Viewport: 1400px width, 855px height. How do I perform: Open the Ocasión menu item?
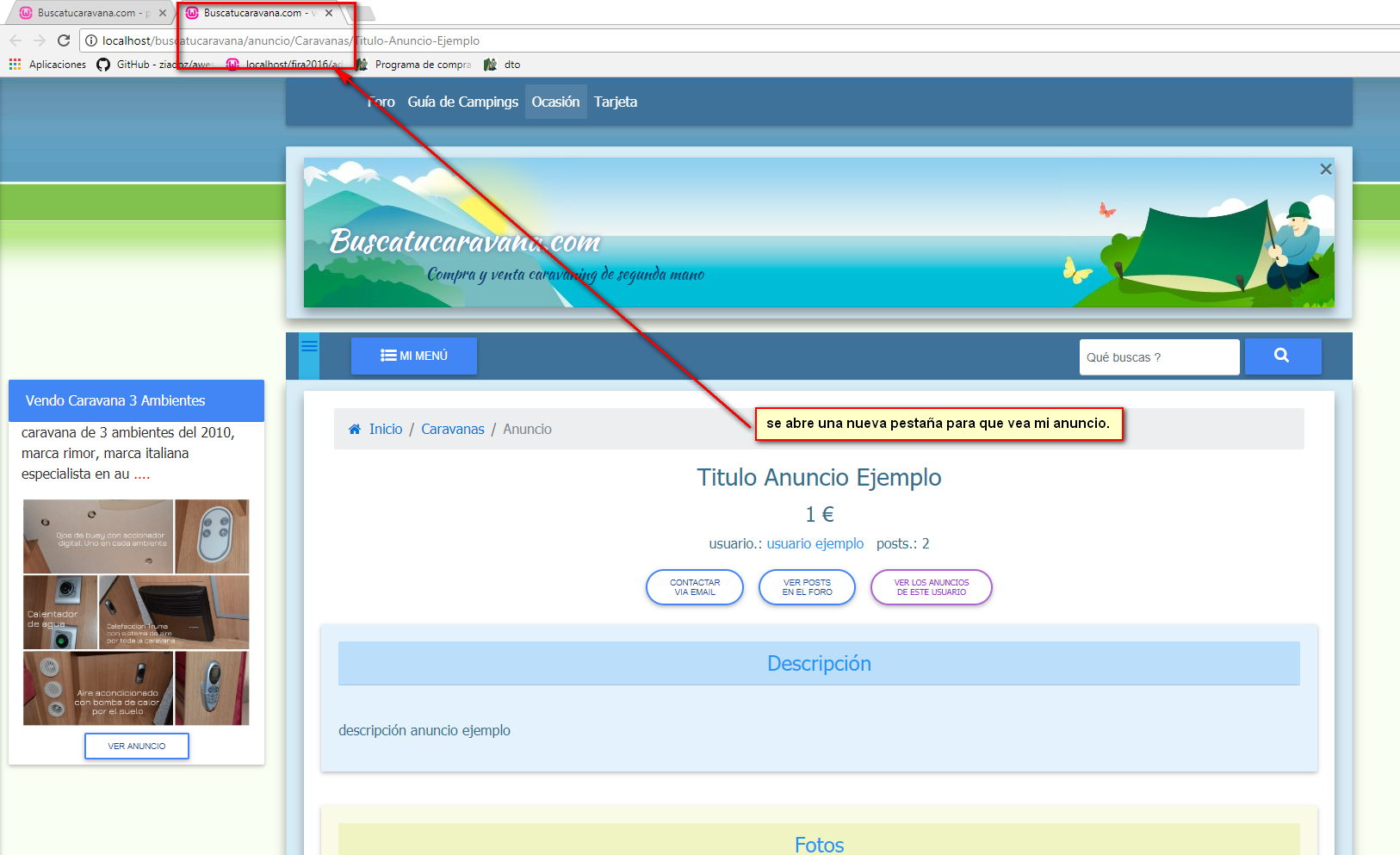tap(555, 102)
